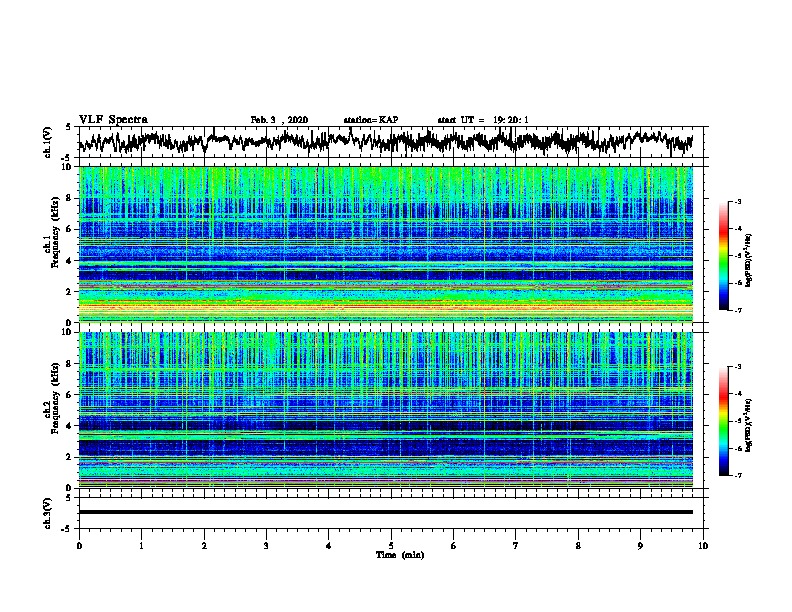Select the date text "Feb. 3 , 2020"
This screenshot has height=612, width=792.
coord(279,120)
